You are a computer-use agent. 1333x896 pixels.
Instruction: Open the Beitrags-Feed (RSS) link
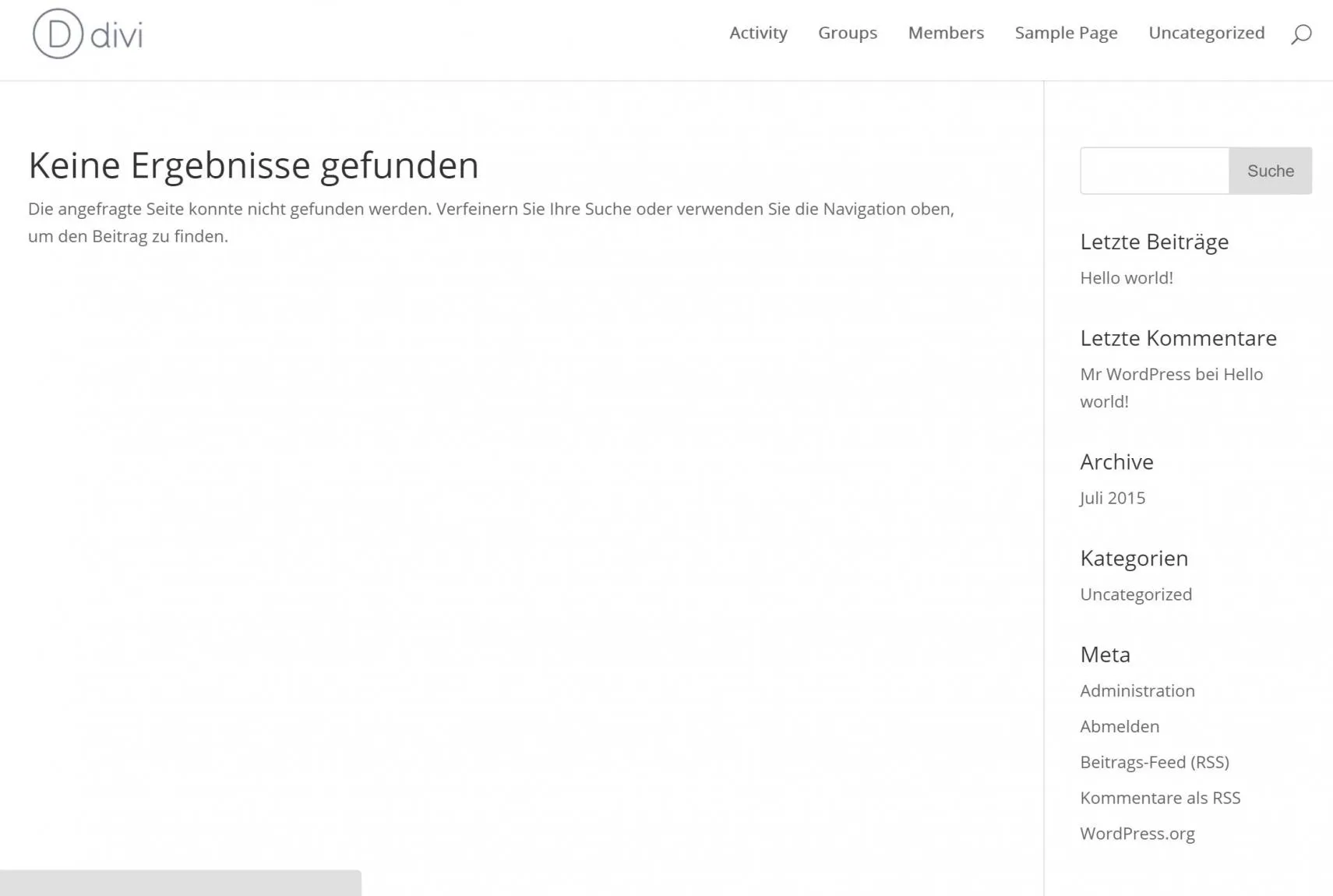(x=1155, y=763)
